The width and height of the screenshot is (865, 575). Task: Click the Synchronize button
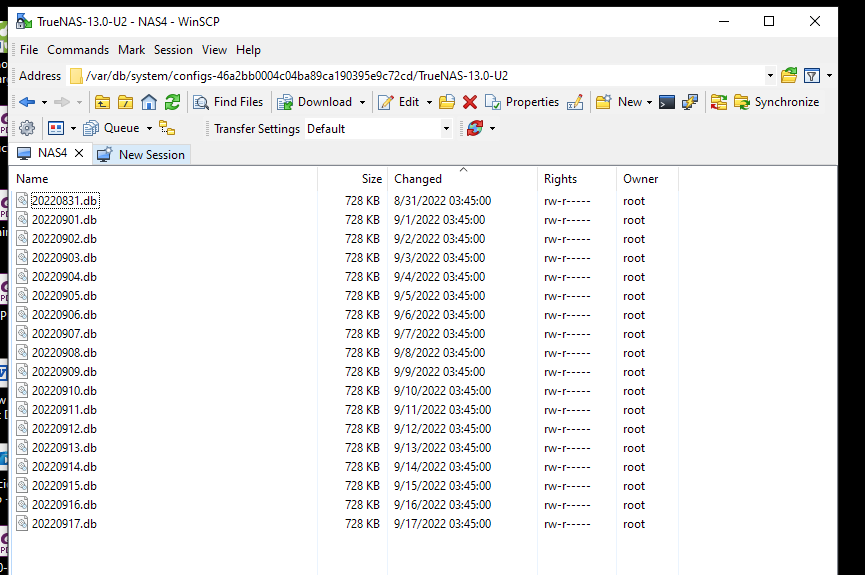(777, 102)
